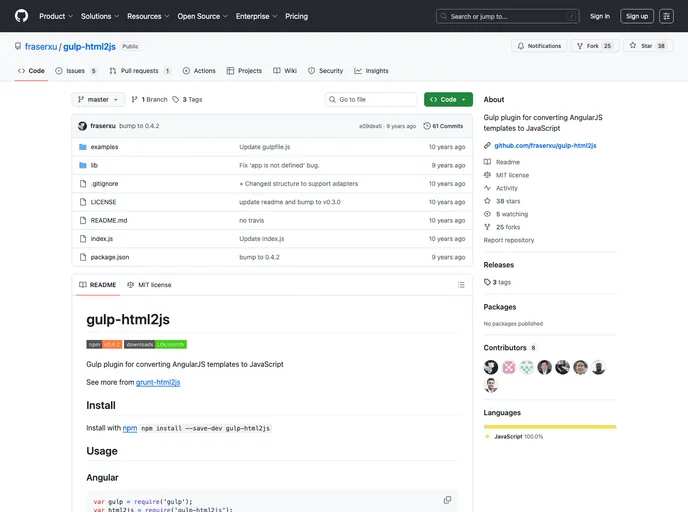The image size is (688, 512).
Task: Copy the Angular code snippet
Action: coord(447,500)
